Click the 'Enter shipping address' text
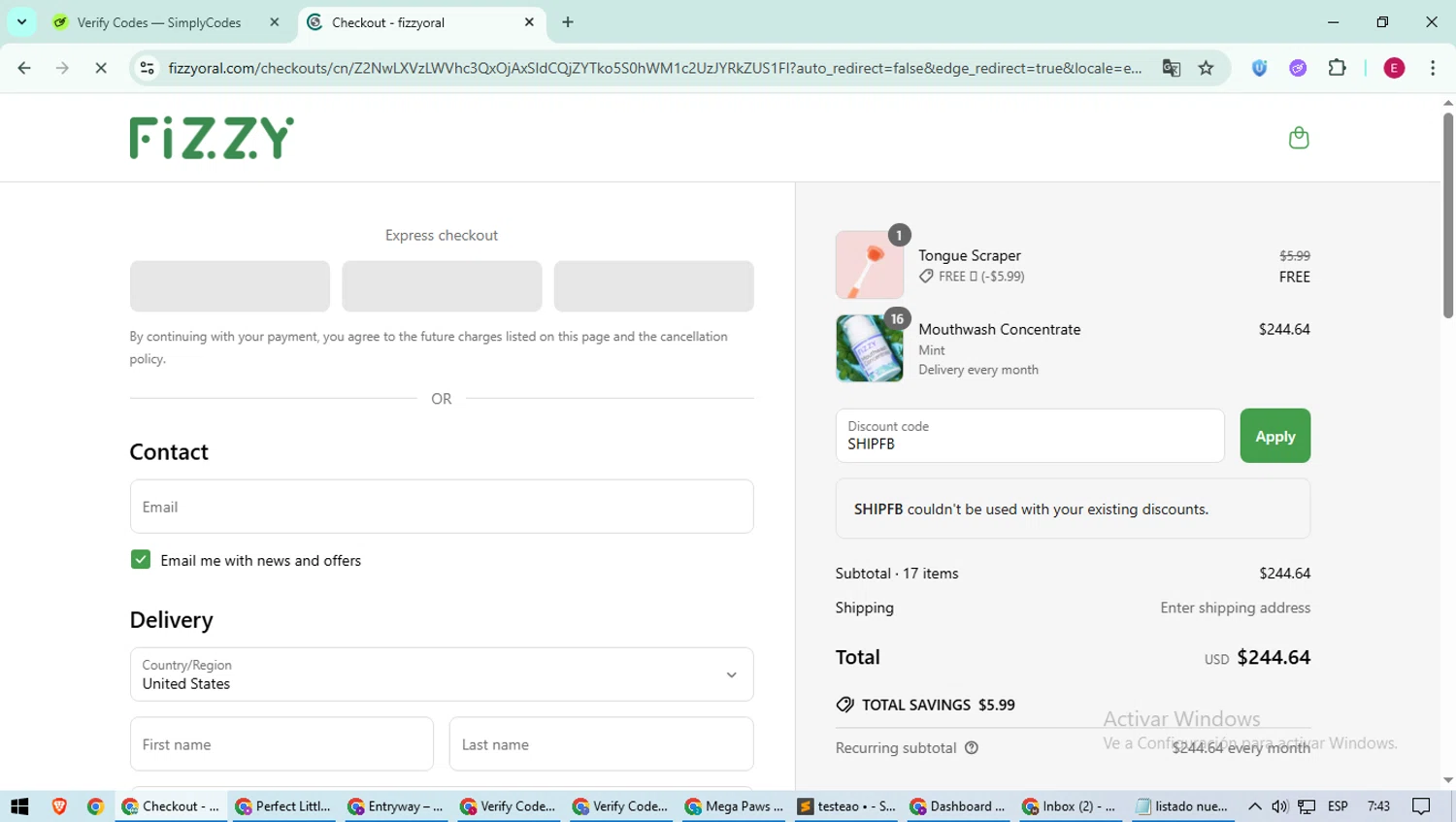 1235,608
